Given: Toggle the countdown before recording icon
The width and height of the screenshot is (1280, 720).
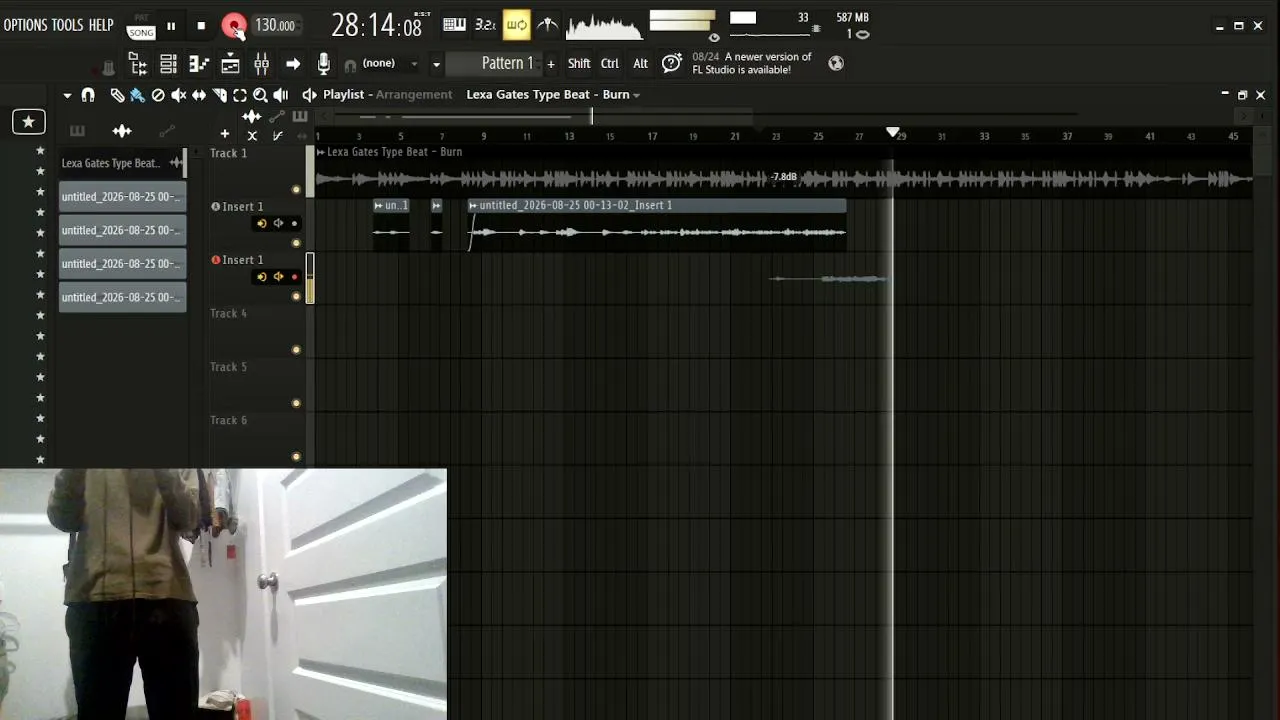Looking at the screenshot, I should click(x=485, y=25).
